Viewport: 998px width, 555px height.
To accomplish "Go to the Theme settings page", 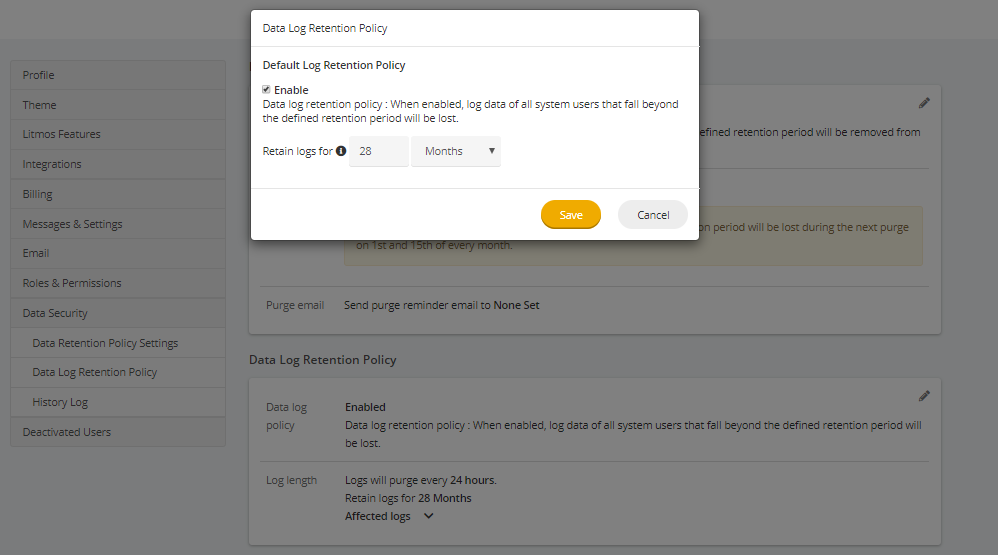I will click(118, 105).
